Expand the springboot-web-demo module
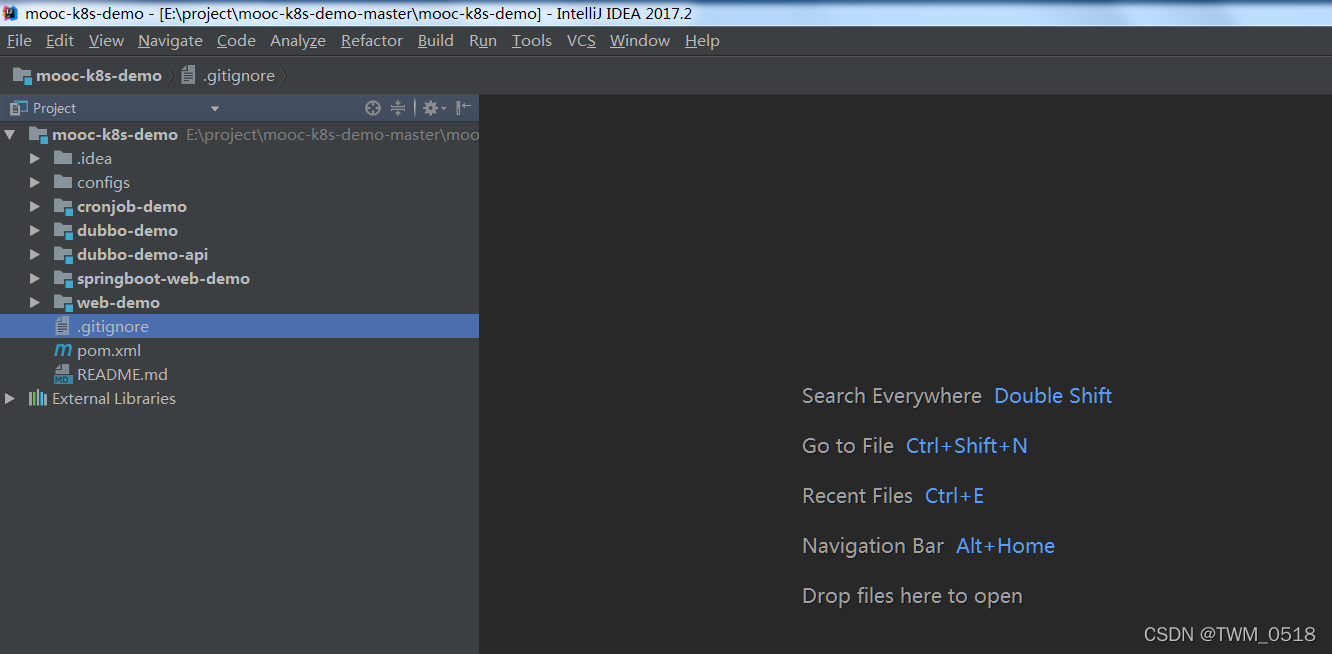The height and width of the screenshot is (654, 1332). pos(35,278)
